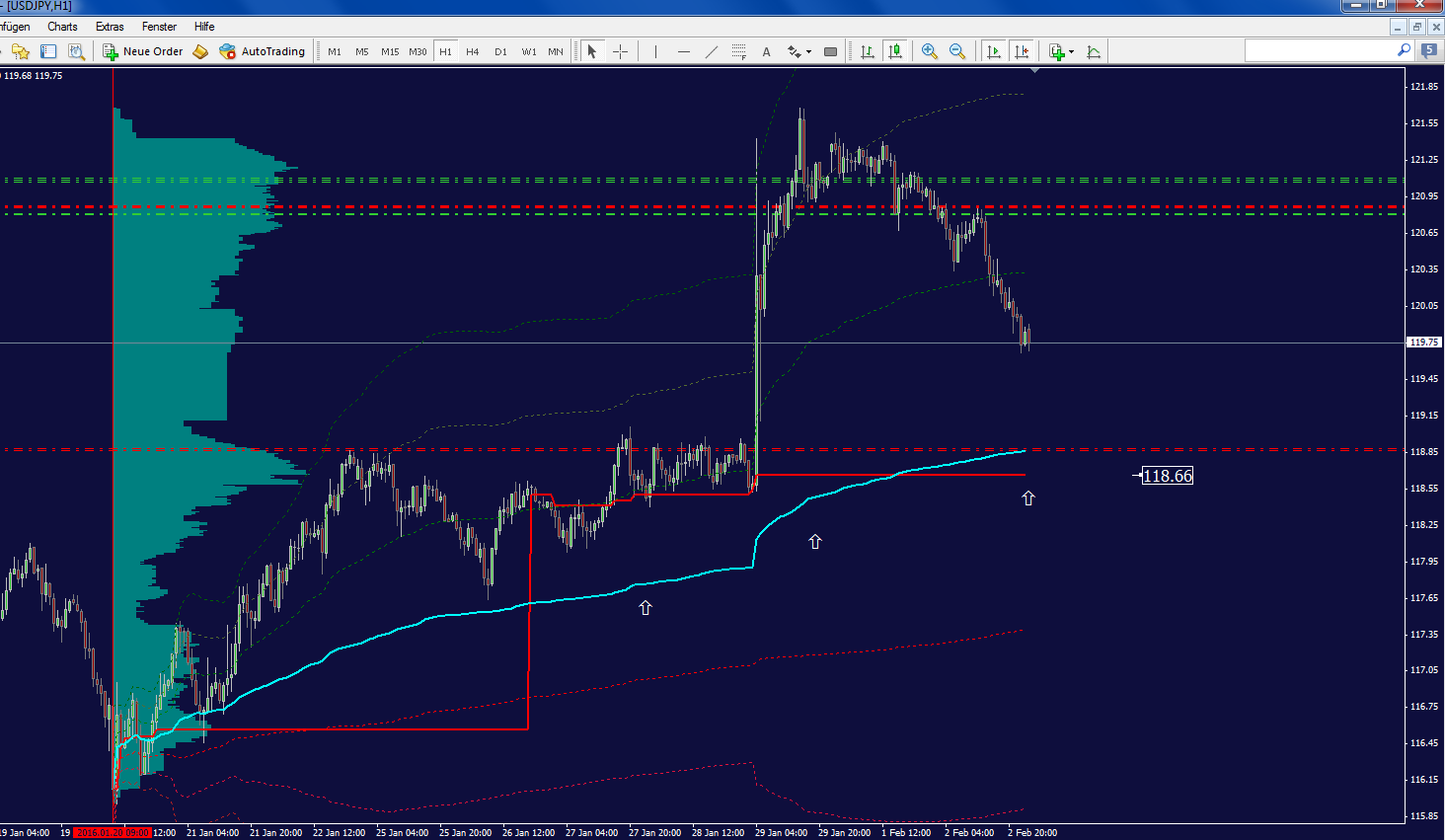Click the Neue Order button
Image resolution: width=1445 pixels, height=840 pixels.
click(x=143, y=51)
